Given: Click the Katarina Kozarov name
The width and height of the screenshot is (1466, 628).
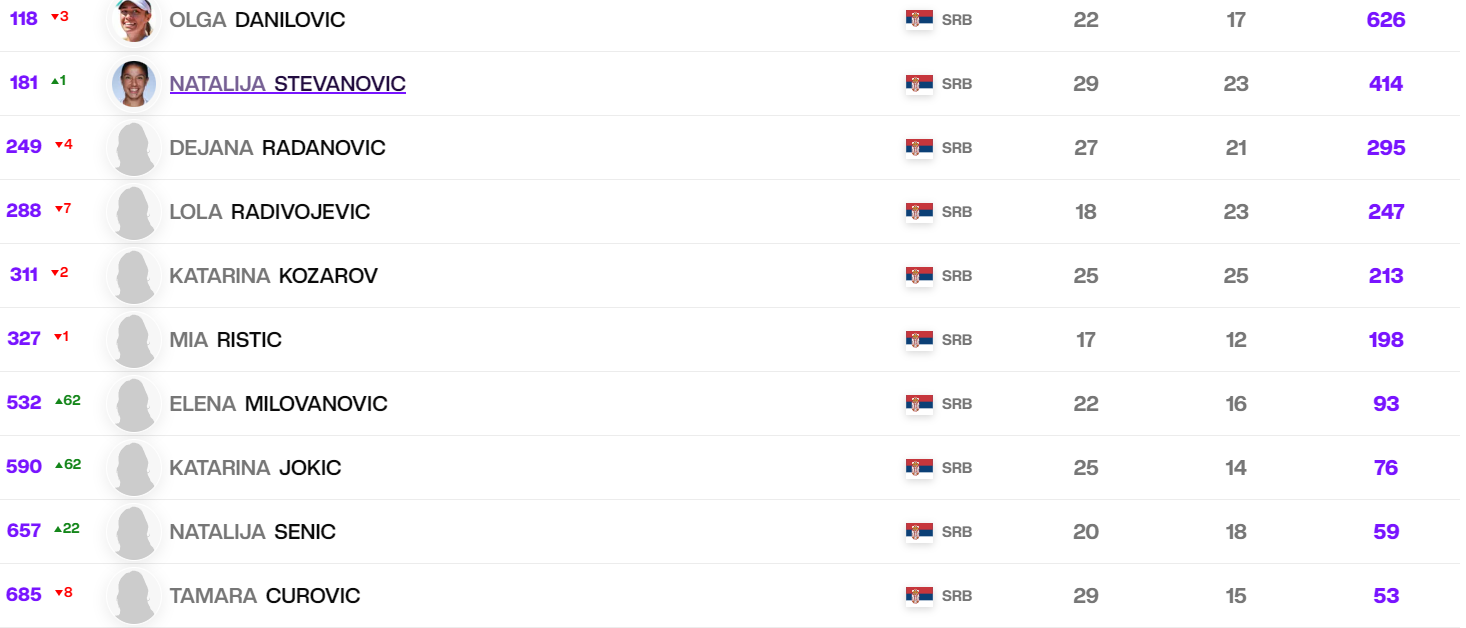Looking at the screenshot, I should coord(273,276).
